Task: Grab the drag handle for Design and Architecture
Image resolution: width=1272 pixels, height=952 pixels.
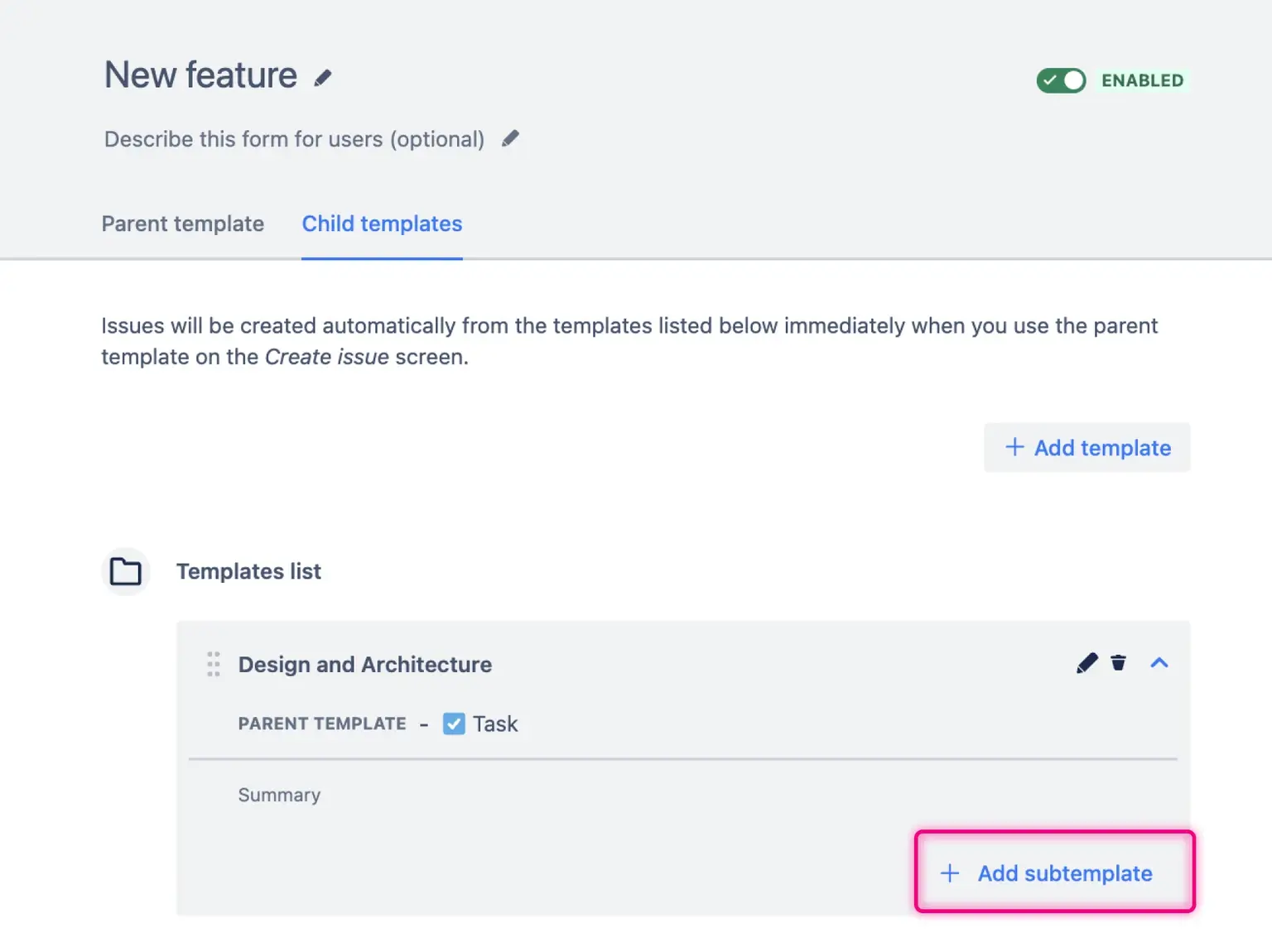Action: tap(213, 664)
